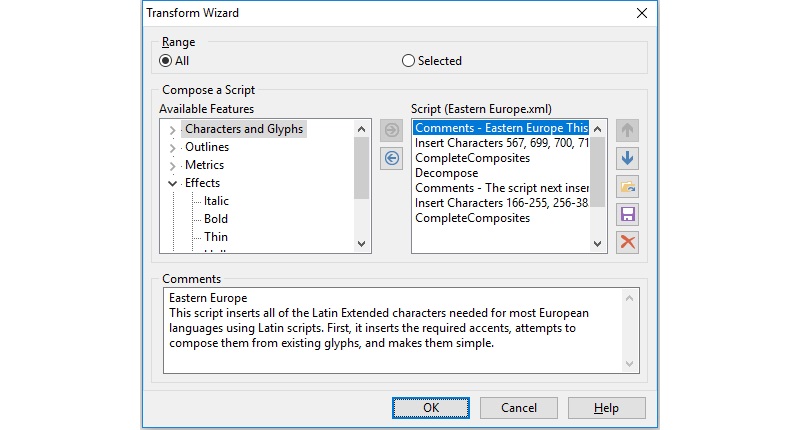Open Help for the Transform Wizard
800x430 pixels.
point(607,408)
